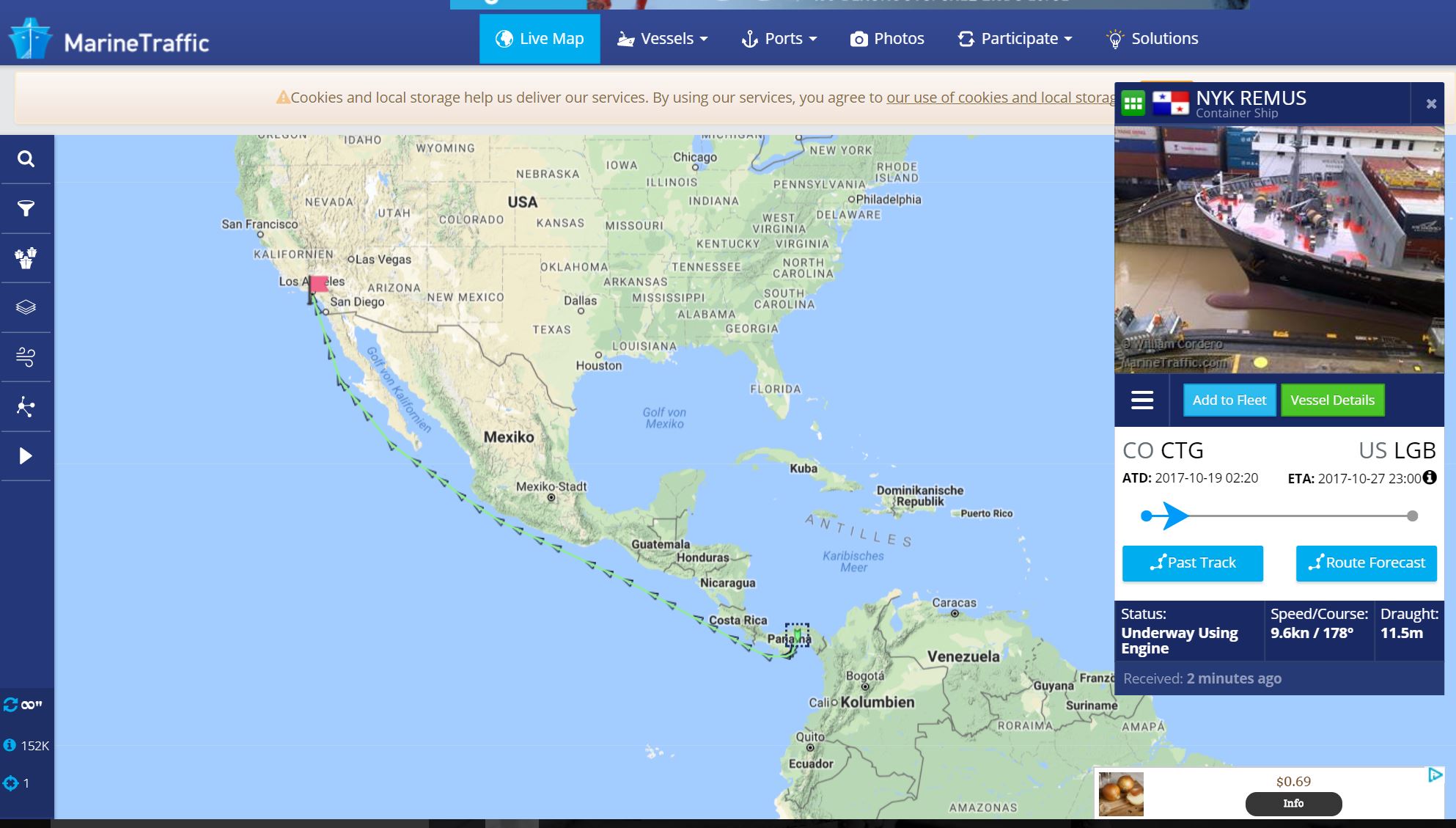Click the NYK REMUS vessel name
The width and height of the screenshot is (1456, 828).
point(1251,98)
